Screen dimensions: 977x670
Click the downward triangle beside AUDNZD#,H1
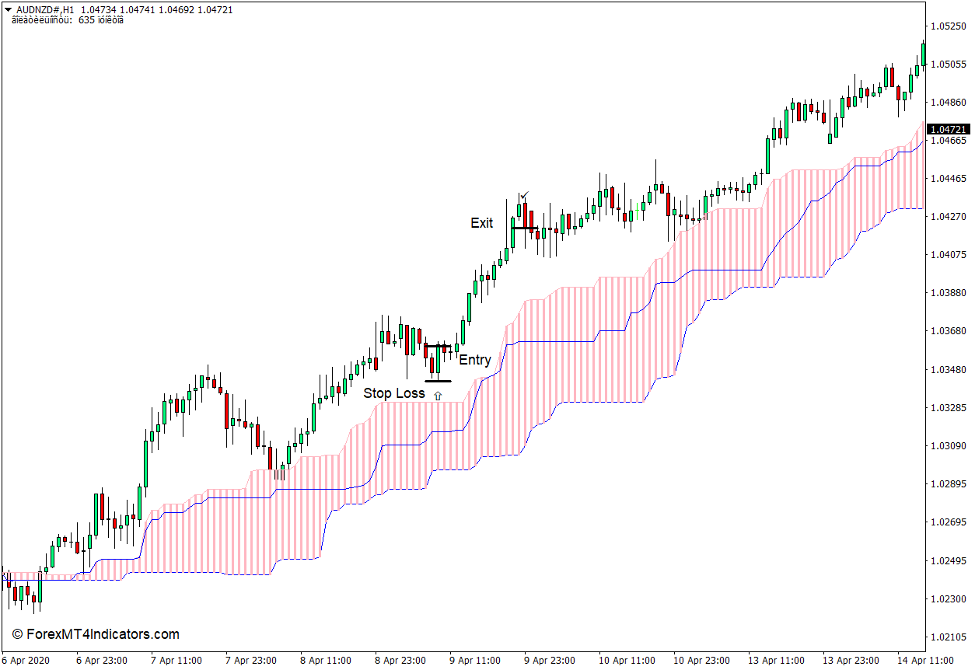click(9, 10)
